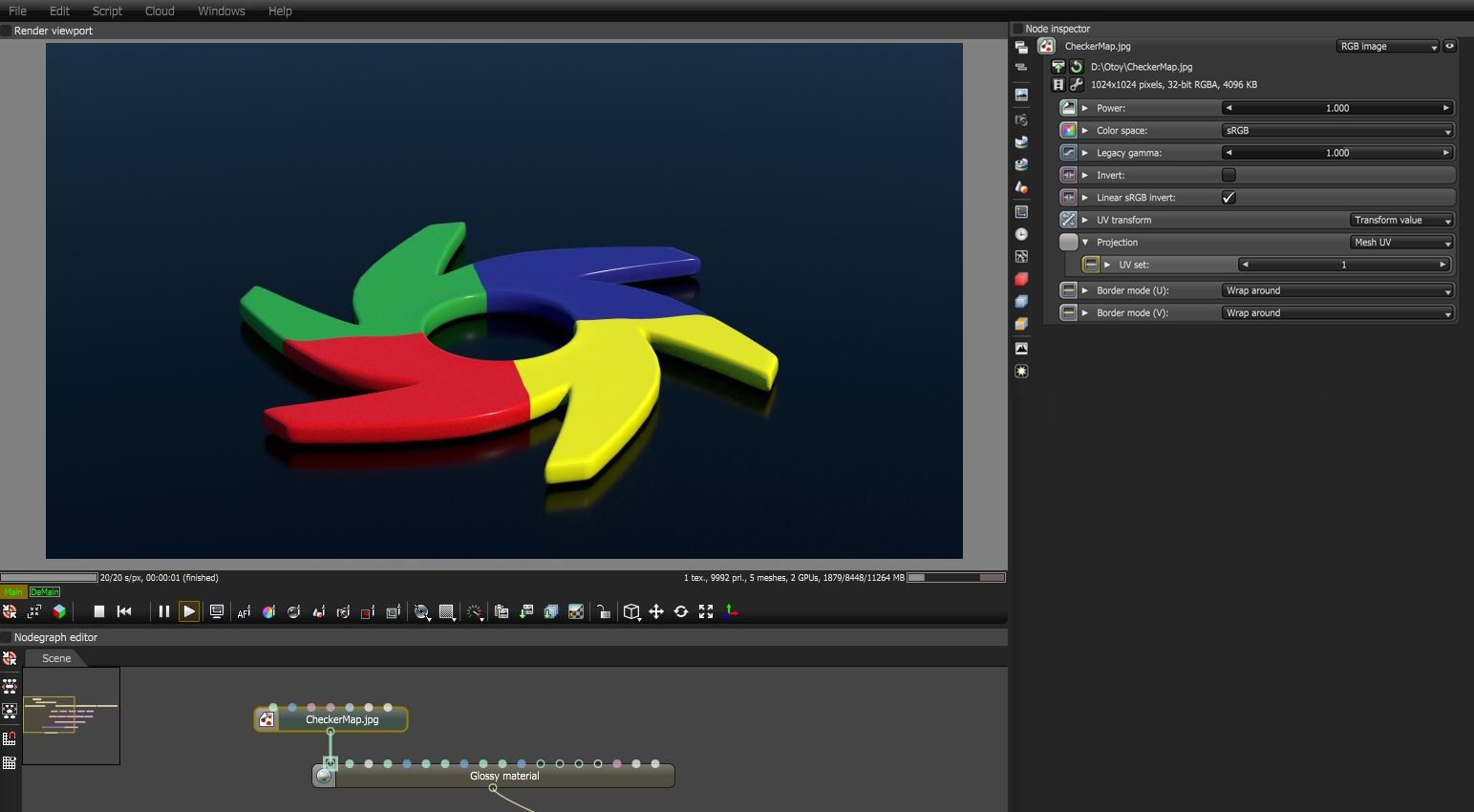Restart the render with the rewind icon
This screenshot has width=1474, height=812.
124,611
